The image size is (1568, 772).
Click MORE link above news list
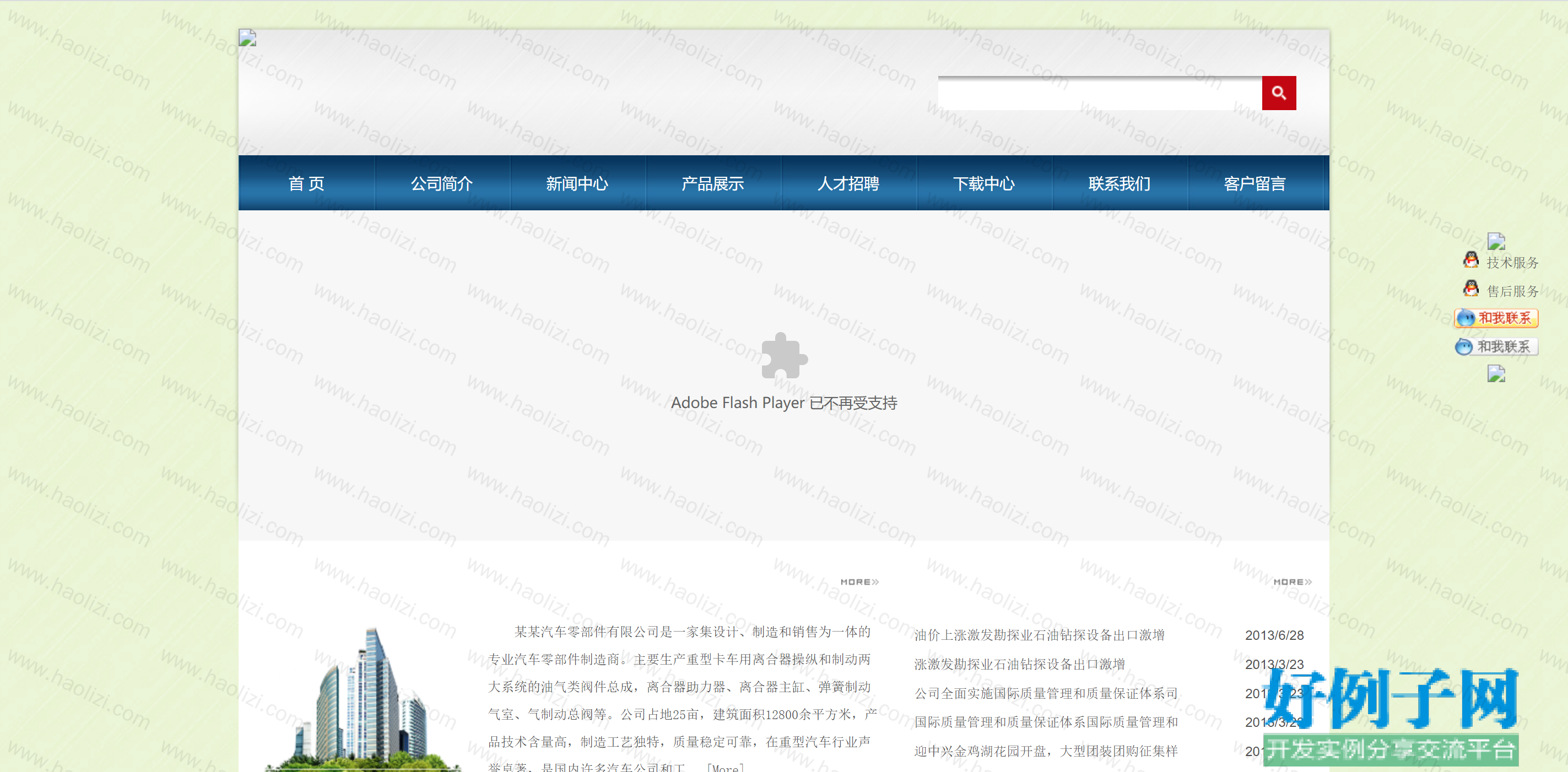click(x=1293, y=582)
